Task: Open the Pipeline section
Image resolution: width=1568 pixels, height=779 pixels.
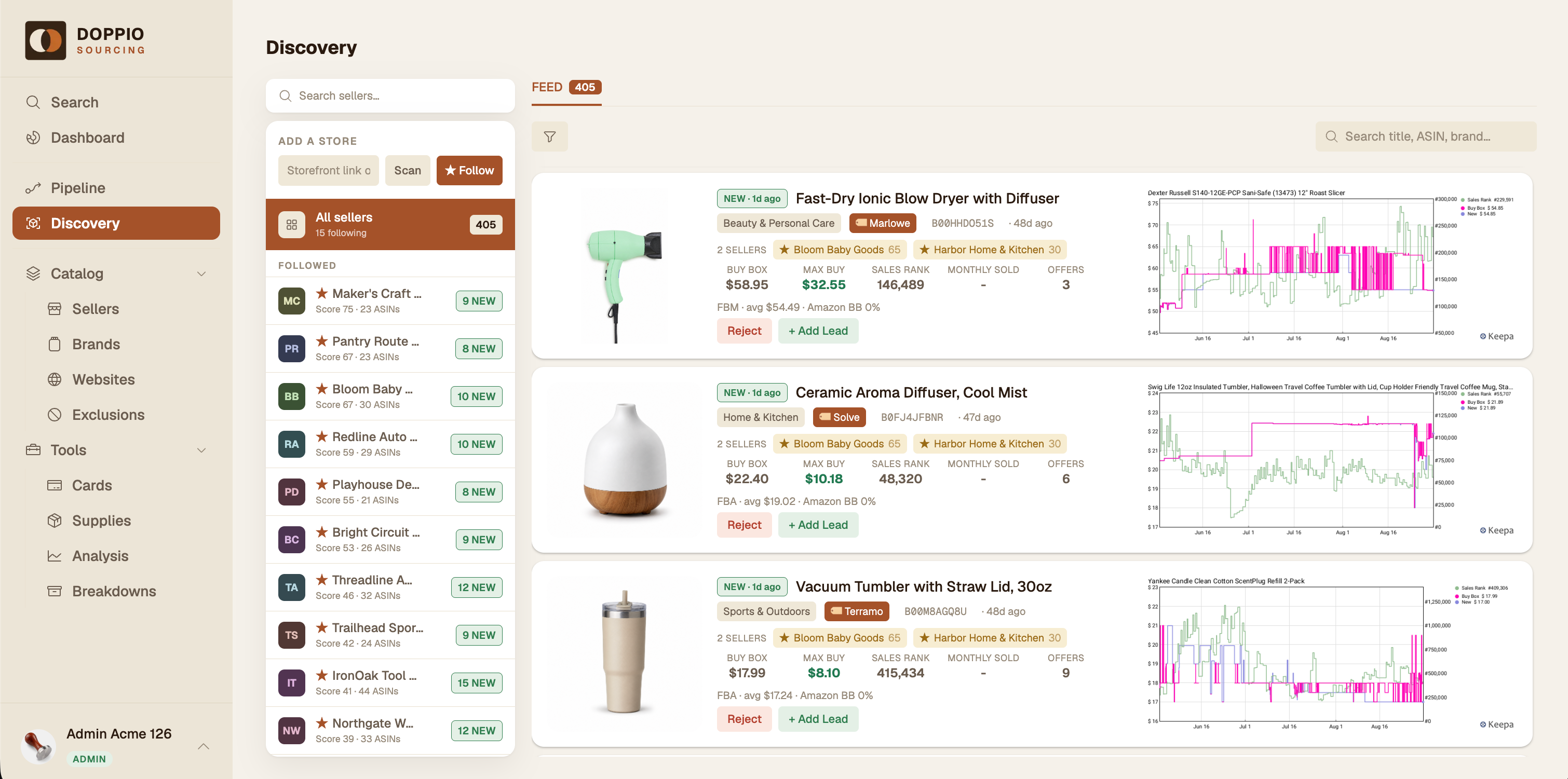Action: (x=116, y=188)
